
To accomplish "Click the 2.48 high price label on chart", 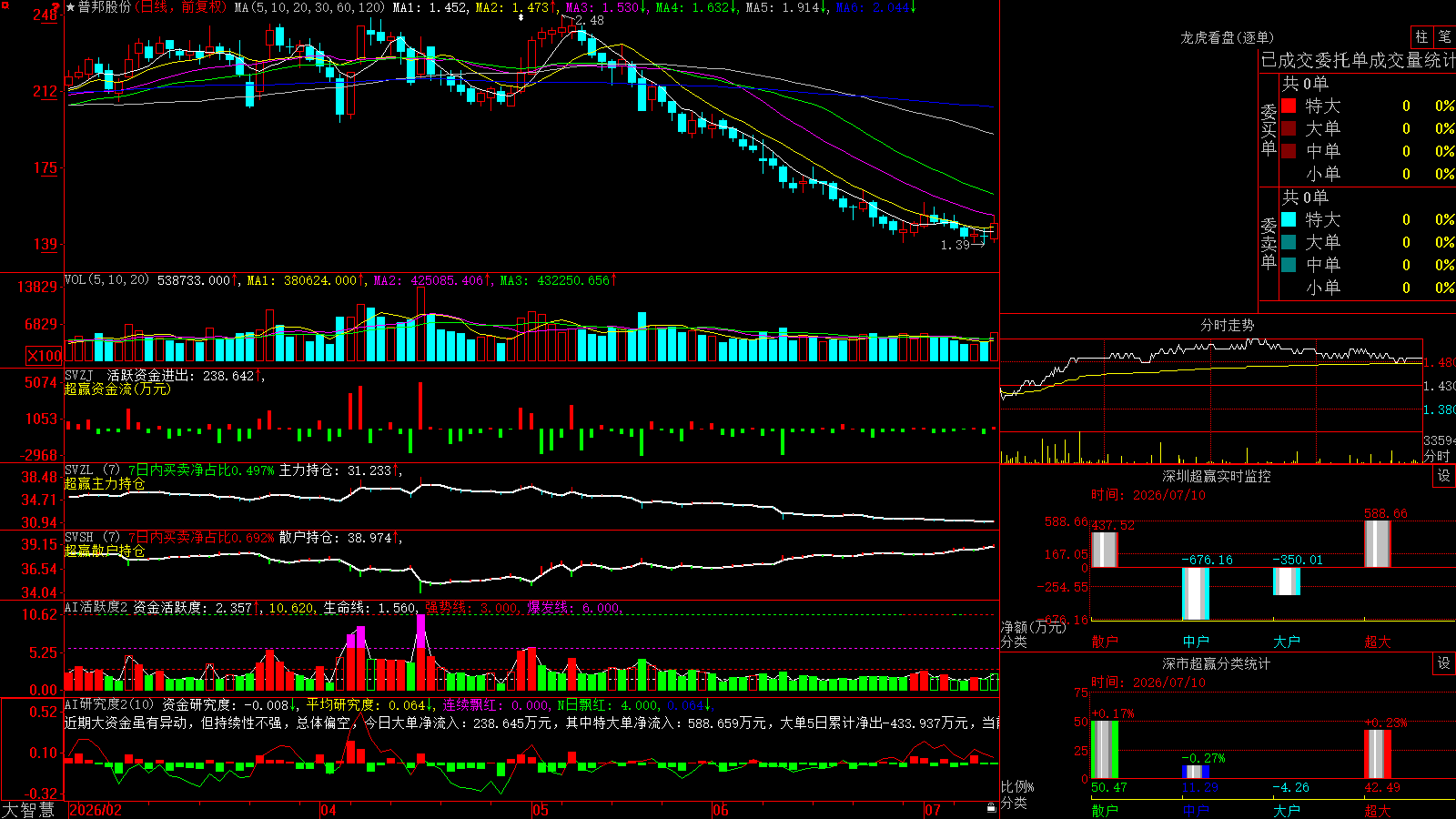I will [590, 20].
